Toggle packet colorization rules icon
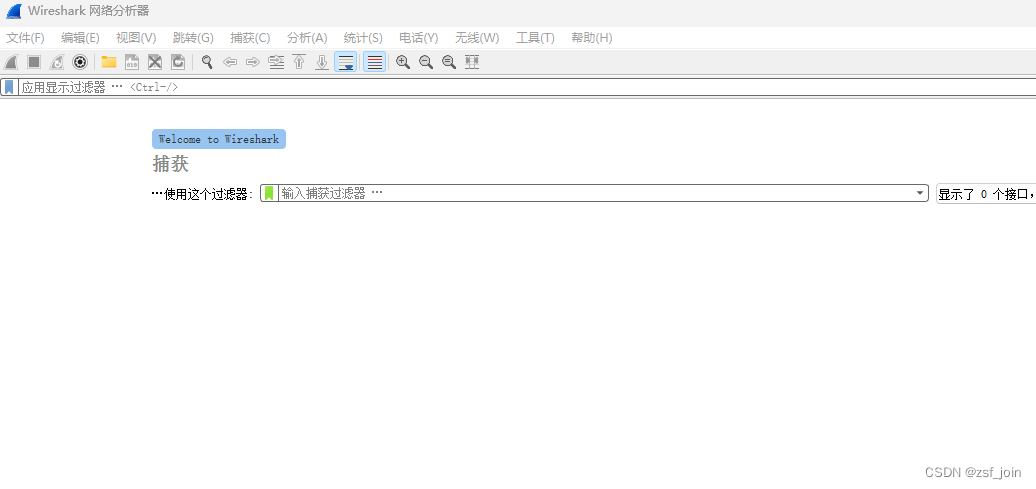1036x489 pixels. 375,62
